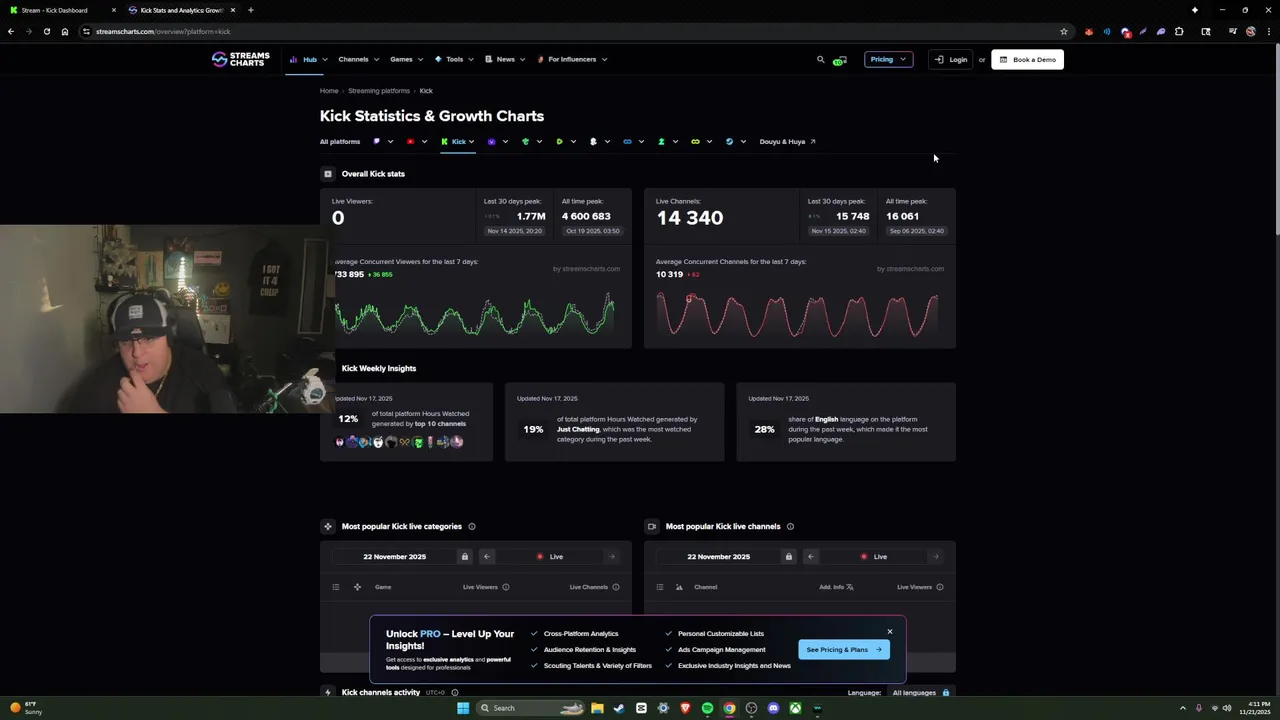Select All platforms filter
Screen dimensions: 1280x720
pyautogui.click(x=340, y=141)
